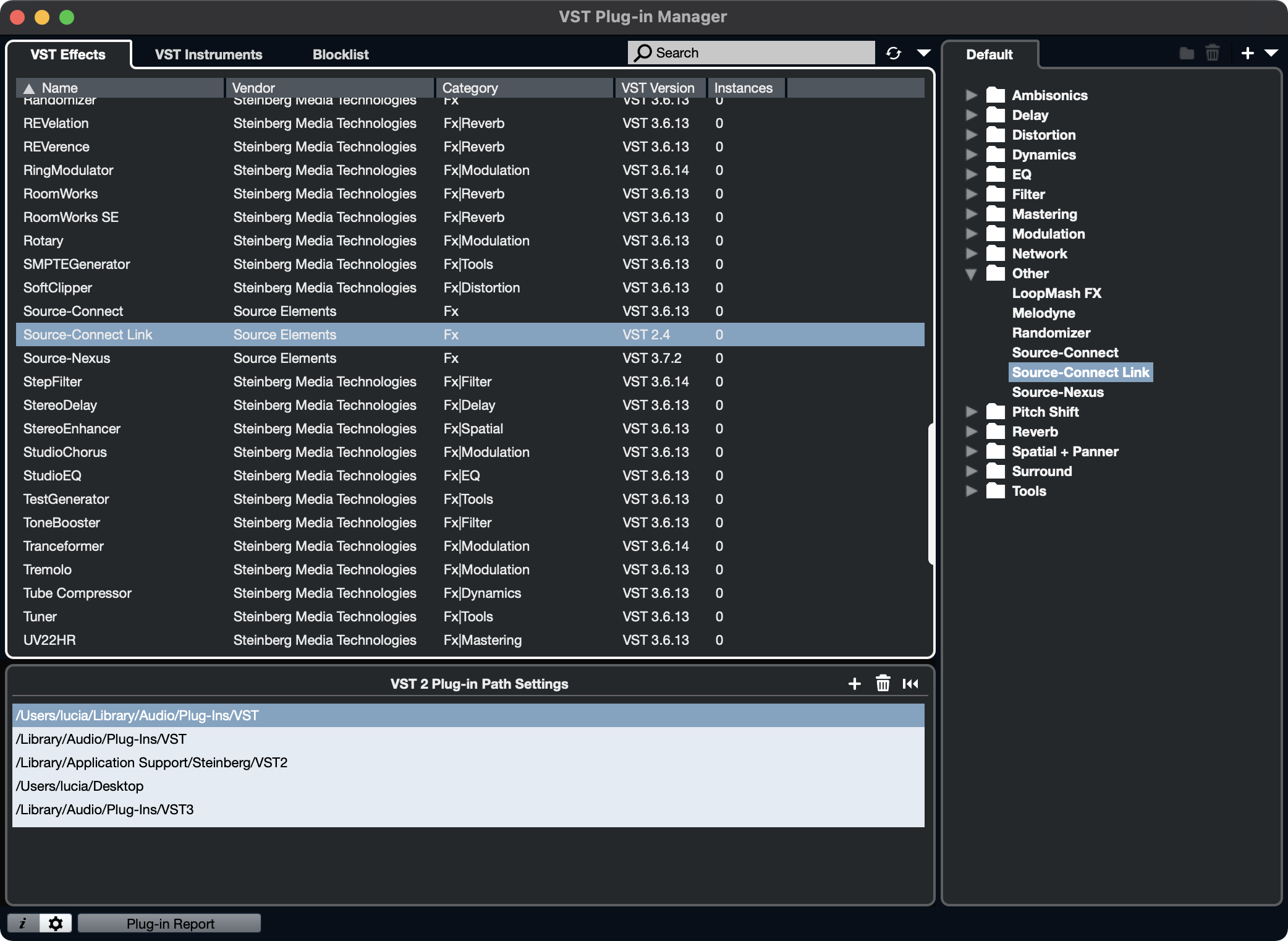Open plug-in manager settings gear
This screenshot has height=941, width=1288.
(56, 923)
